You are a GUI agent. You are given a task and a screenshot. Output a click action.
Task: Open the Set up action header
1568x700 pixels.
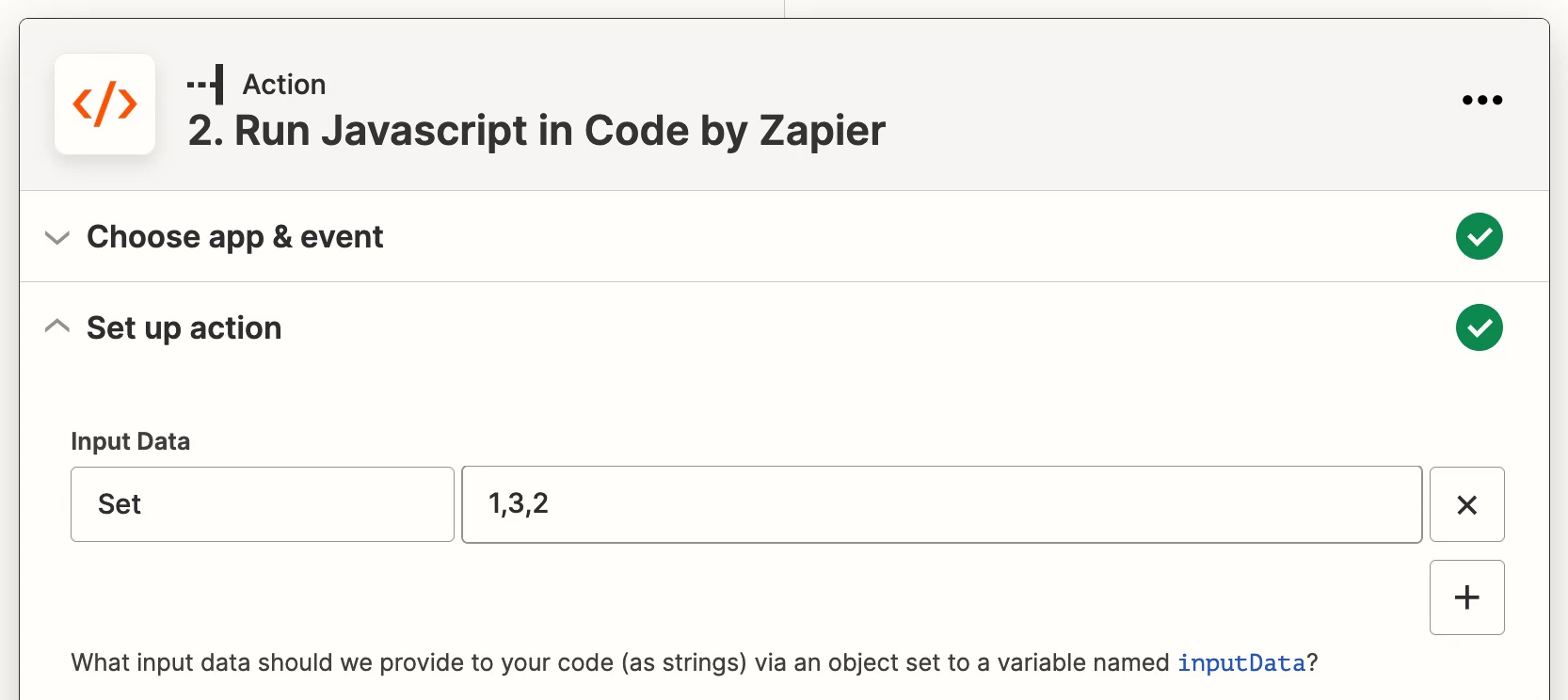pos(184,327)
